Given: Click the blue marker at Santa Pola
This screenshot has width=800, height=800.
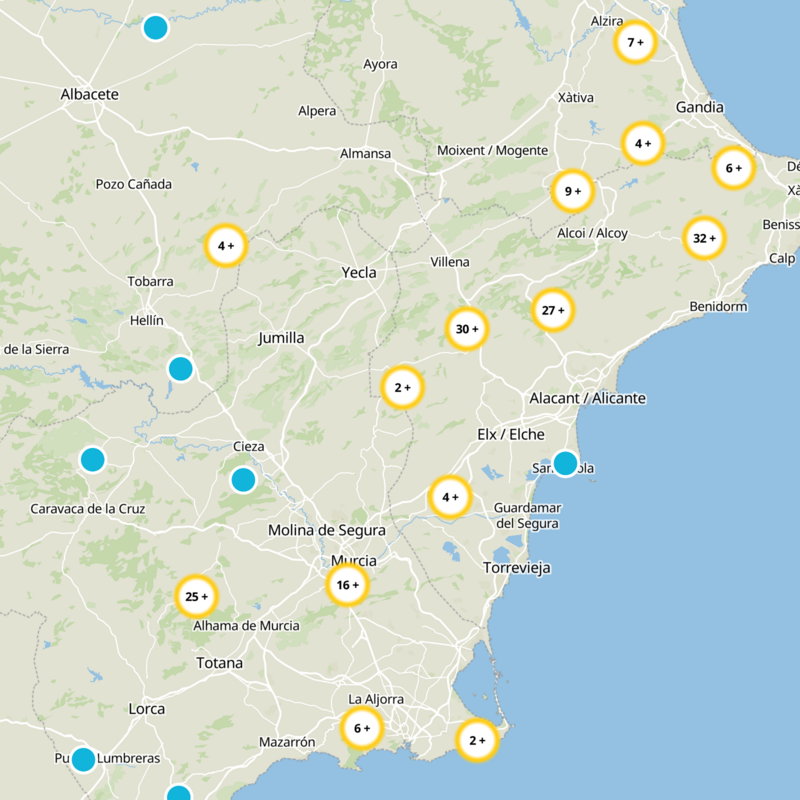Looking at the screenshot, I should tap(565, 463).
